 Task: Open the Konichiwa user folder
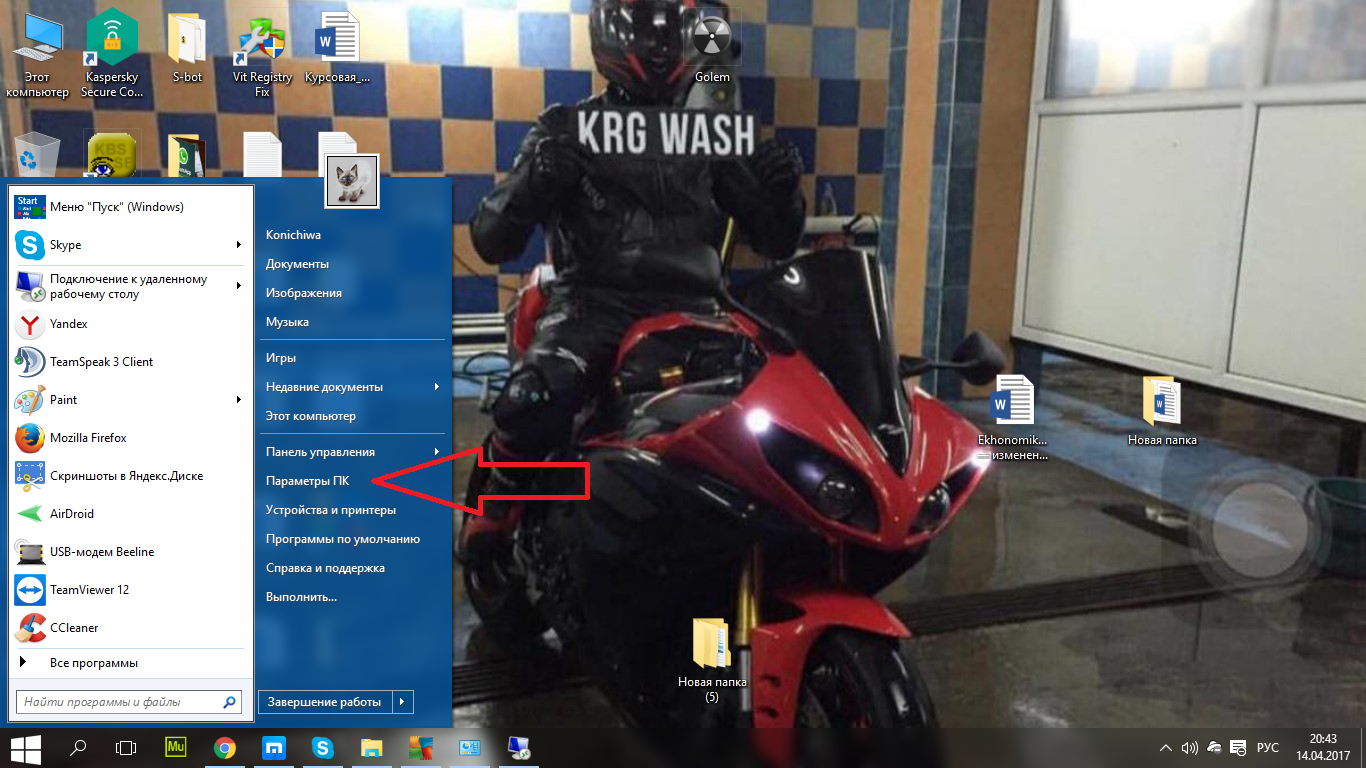point(293,235)
